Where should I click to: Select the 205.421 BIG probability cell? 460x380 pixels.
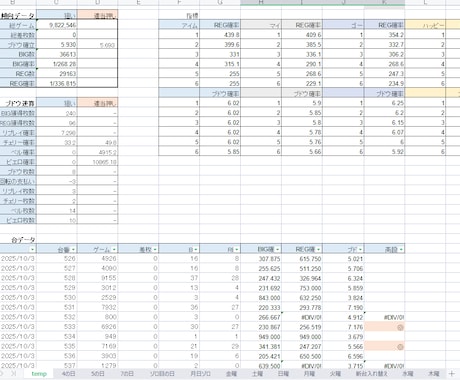coord(261,356)
